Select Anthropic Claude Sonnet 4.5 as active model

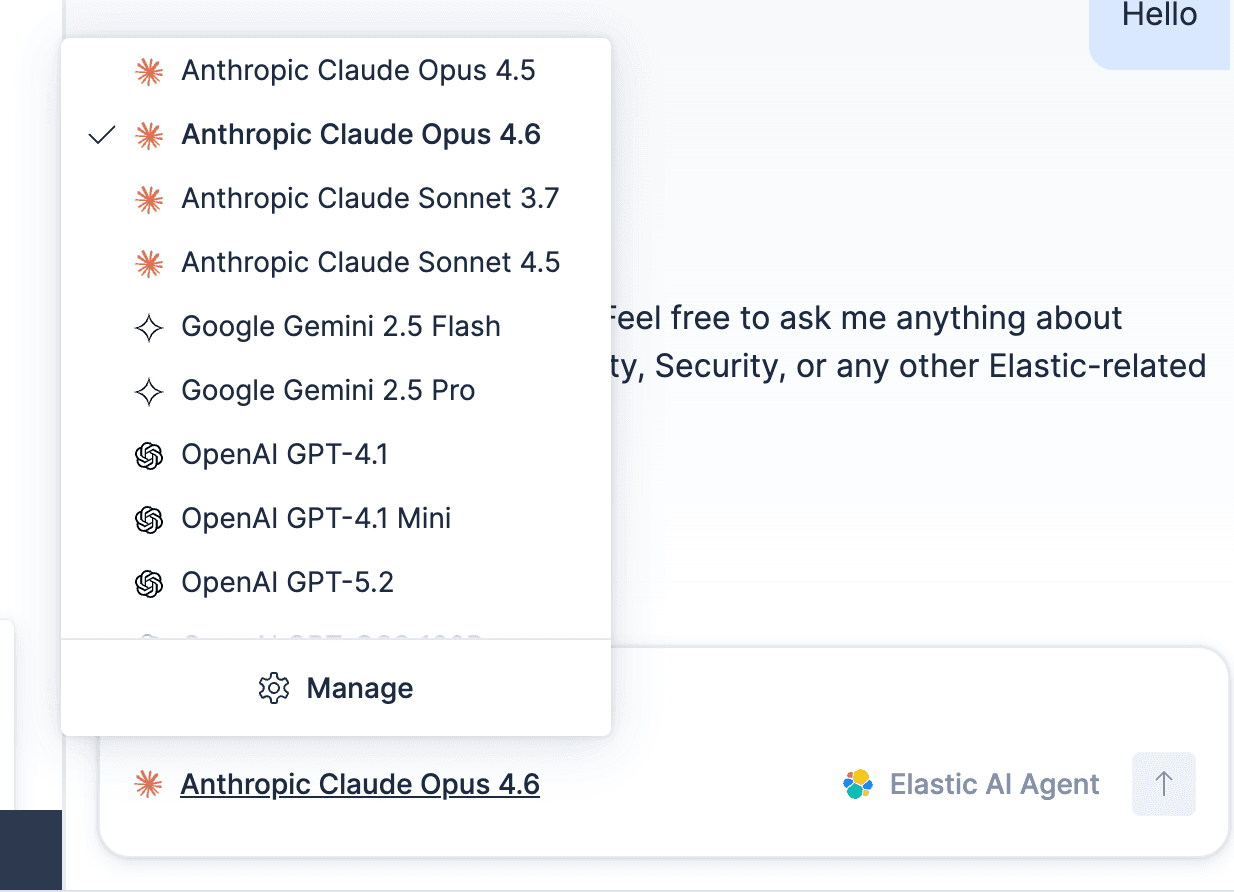(x=370, y=262)
